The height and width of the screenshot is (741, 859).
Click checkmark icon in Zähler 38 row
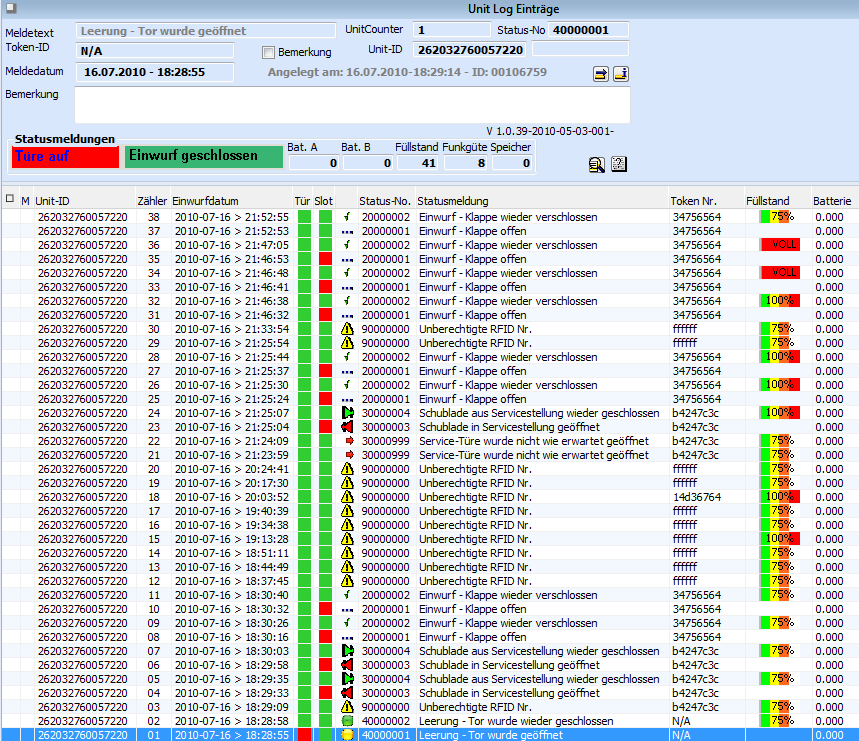point(347,217)
